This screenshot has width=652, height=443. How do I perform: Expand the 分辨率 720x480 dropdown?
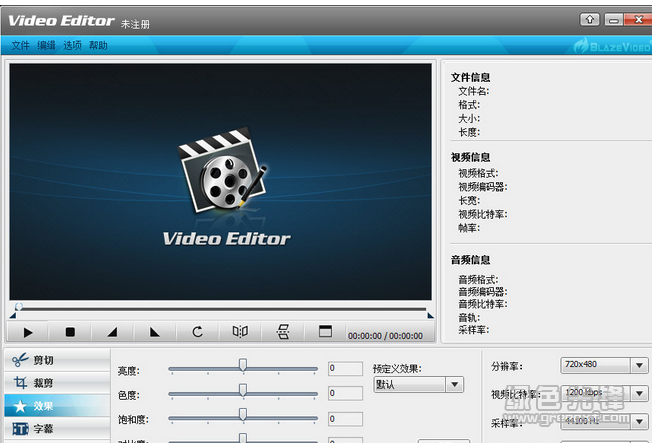pos(639,366)
